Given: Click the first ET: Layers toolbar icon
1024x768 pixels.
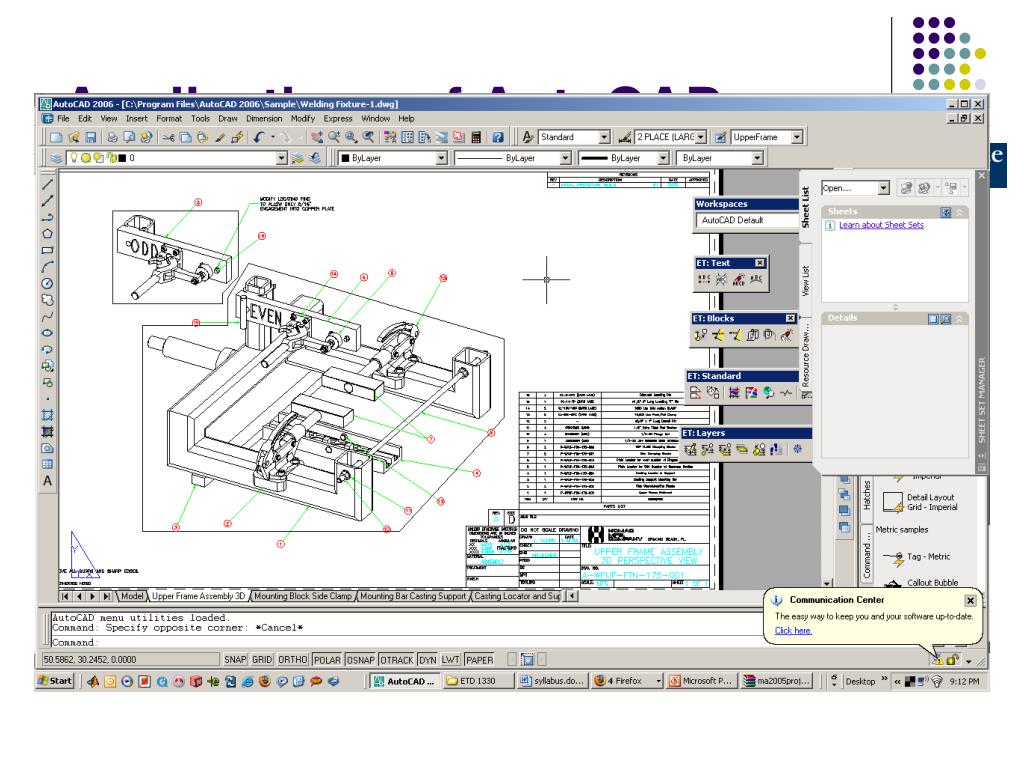Looking at the screenshot, I should [690, 449].
